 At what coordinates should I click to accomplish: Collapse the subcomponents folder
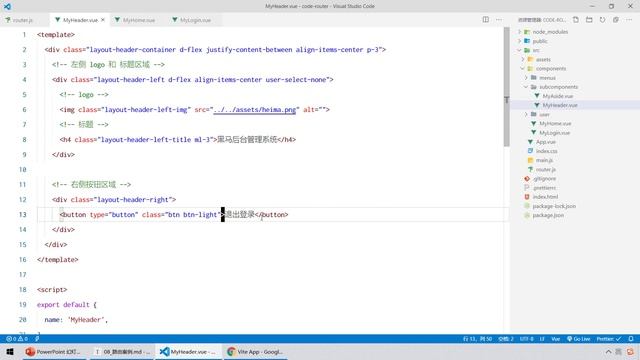tap(558, 87)
